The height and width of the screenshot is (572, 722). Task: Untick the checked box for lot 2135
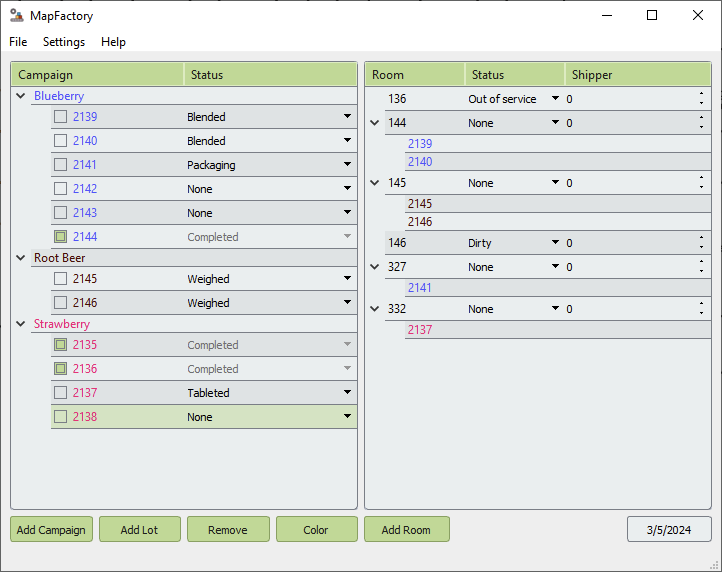(60, 344)
